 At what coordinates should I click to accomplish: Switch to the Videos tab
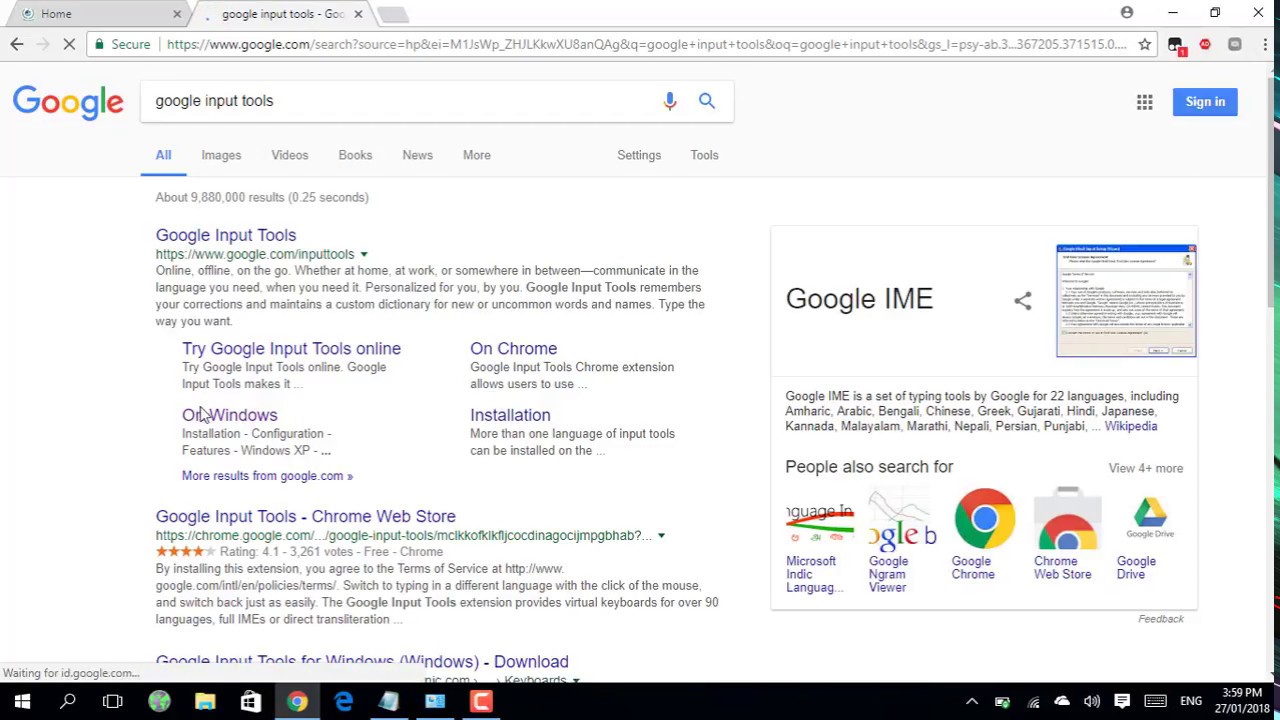(290, 155)
